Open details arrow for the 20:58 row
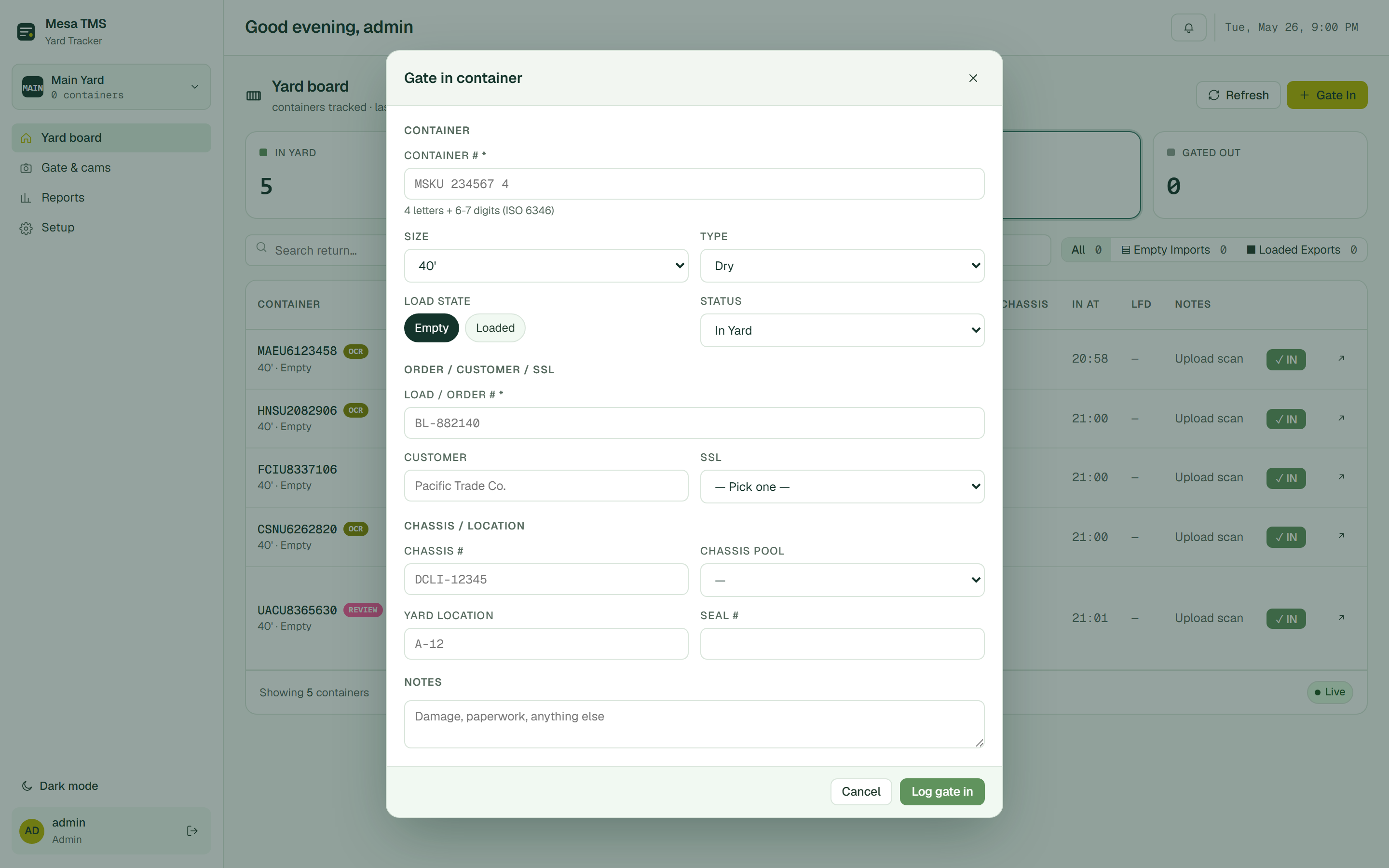The width and height of the screenshot is (1389, 868). [x=1341, y=358]
